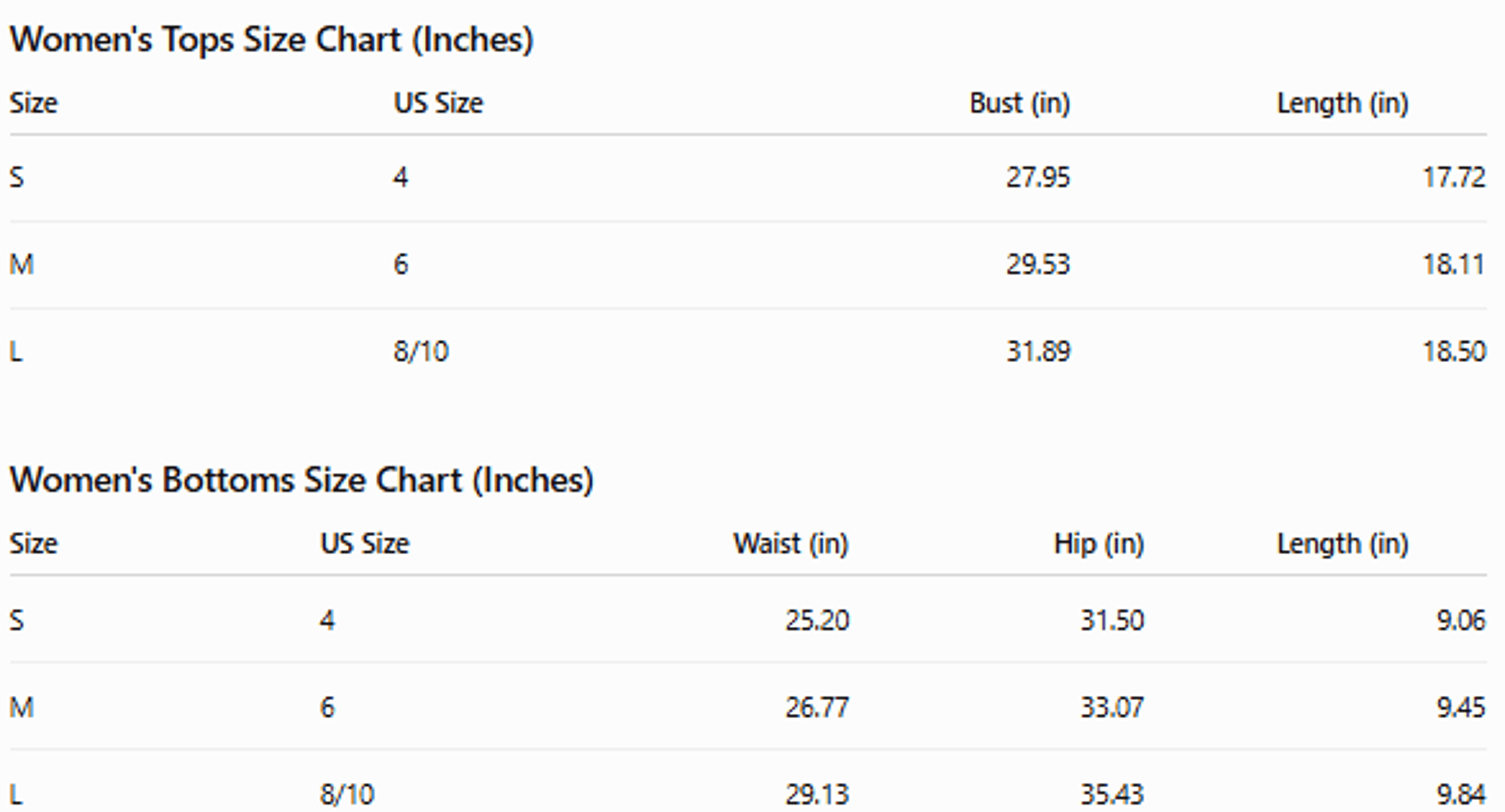
Task: Select the bust value 27.95
Action: click(1038, 177)
